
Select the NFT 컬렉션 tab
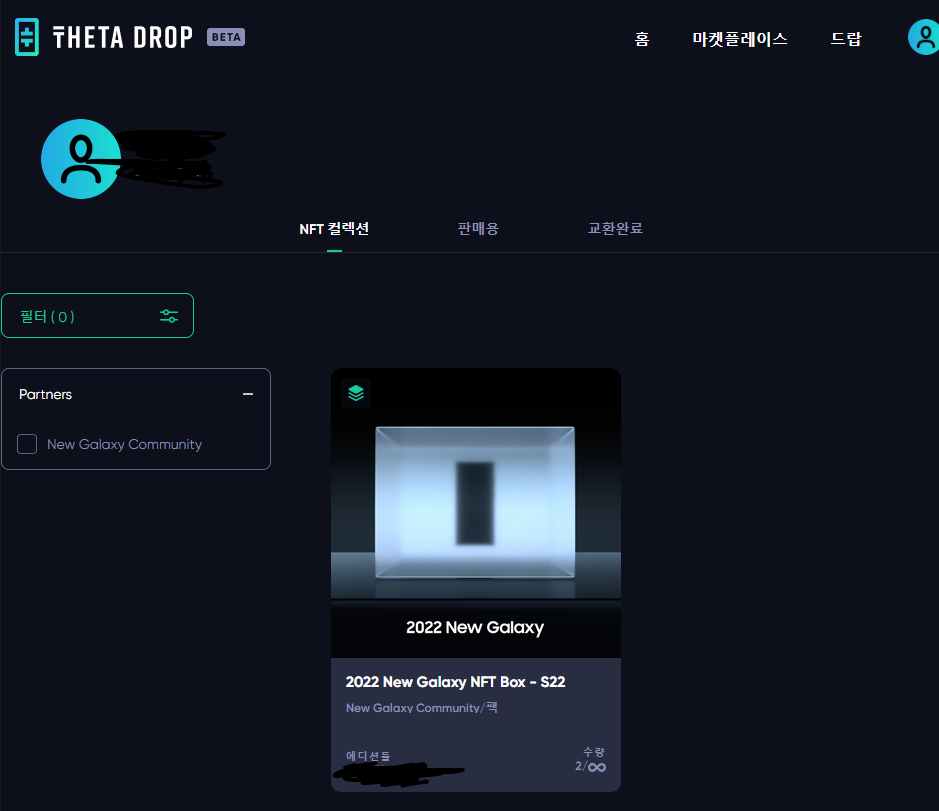[334, 229]
